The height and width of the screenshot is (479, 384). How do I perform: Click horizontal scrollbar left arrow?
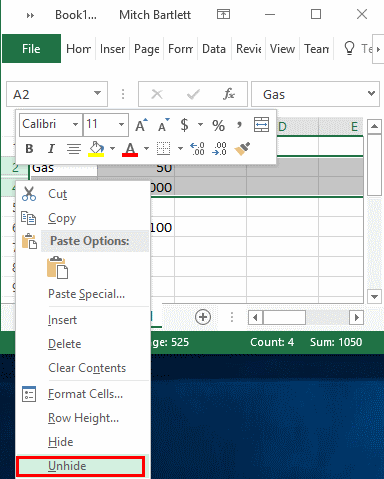(255, 317)
